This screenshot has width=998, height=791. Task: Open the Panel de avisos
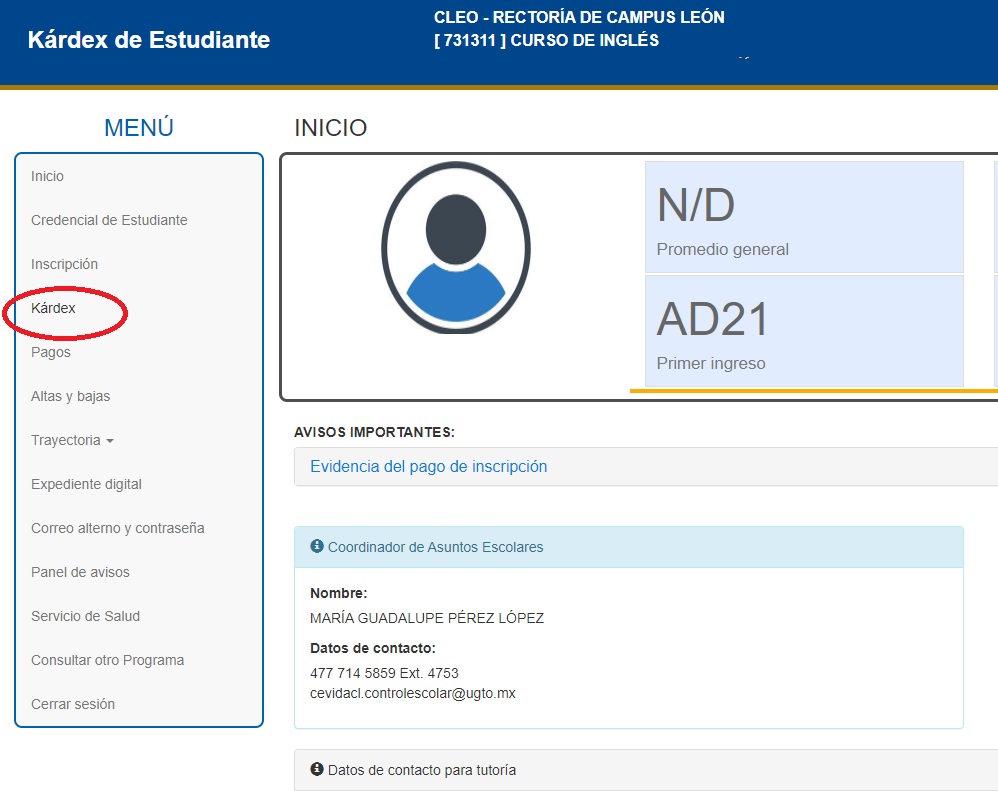(80, 572)
